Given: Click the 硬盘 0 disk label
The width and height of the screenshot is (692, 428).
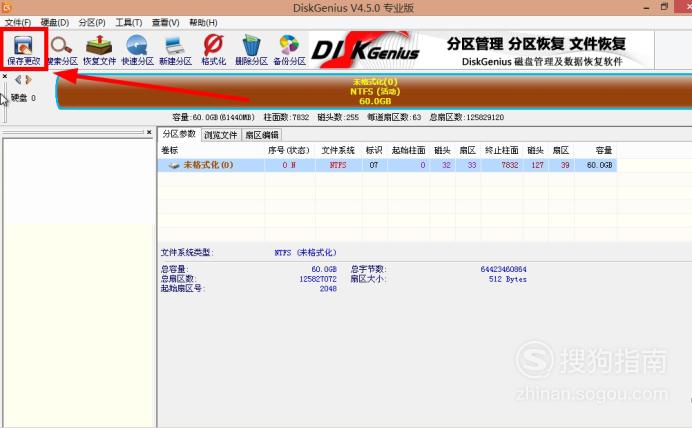Looking at the screenshot, I should click(23, 98).
